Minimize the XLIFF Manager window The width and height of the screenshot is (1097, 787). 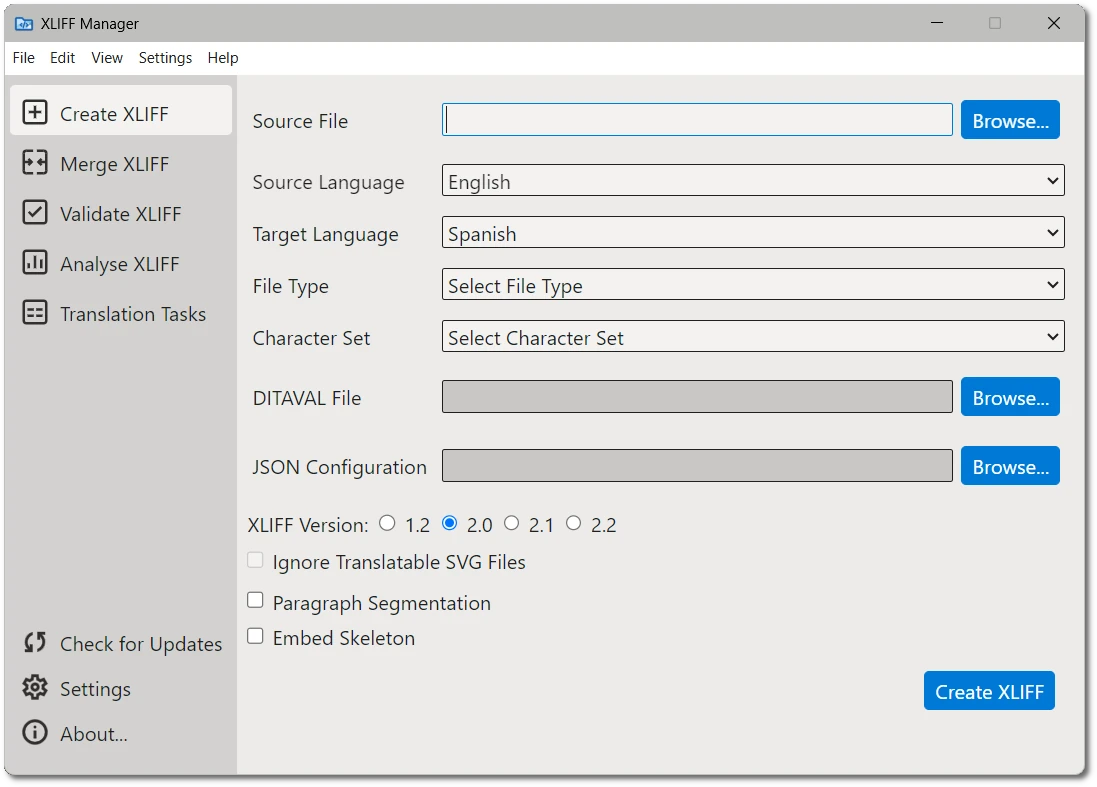[937, 24]
